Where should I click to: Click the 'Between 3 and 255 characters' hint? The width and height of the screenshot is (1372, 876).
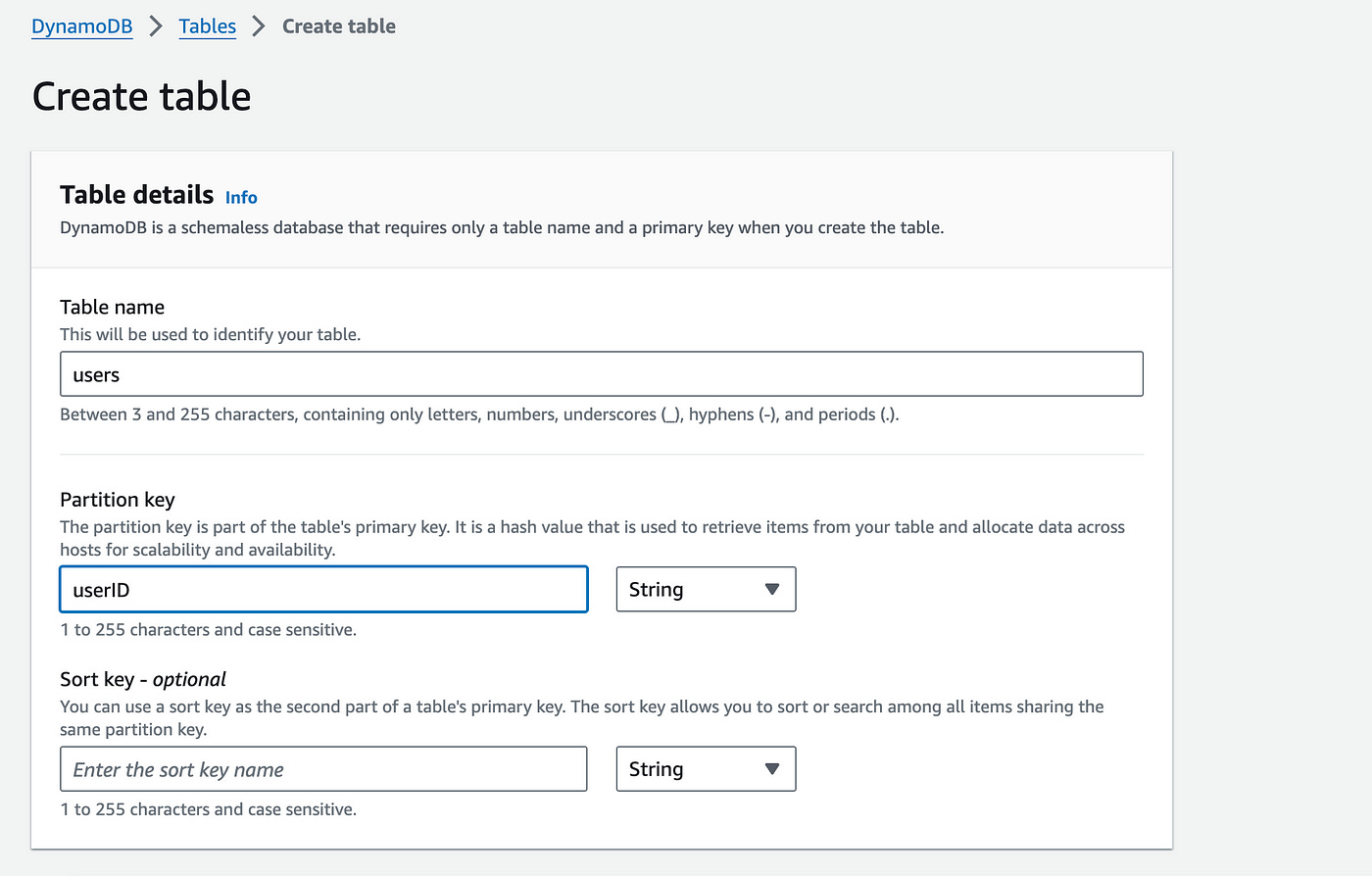[x=479, y=414]
